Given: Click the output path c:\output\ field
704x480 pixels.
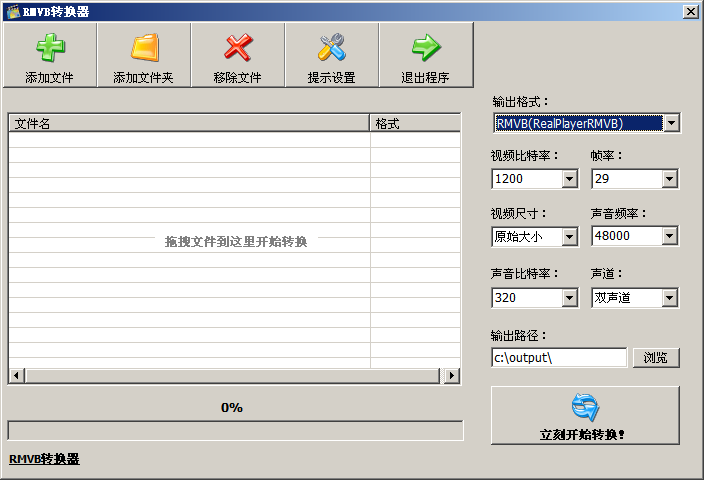Looking at the screenshot, I should pyautogui.click(x=559, y=358).
